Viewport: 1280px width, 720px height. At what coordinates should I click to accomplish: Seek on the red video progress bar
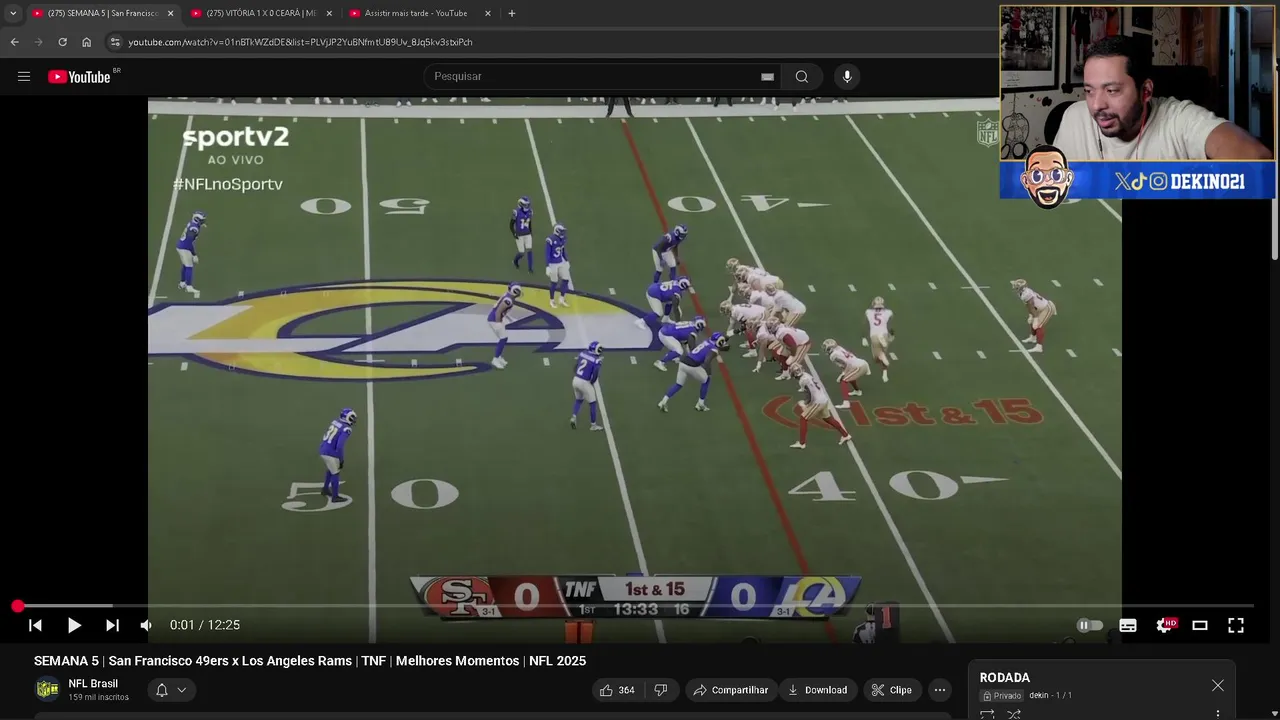click(x=635, y=606)
